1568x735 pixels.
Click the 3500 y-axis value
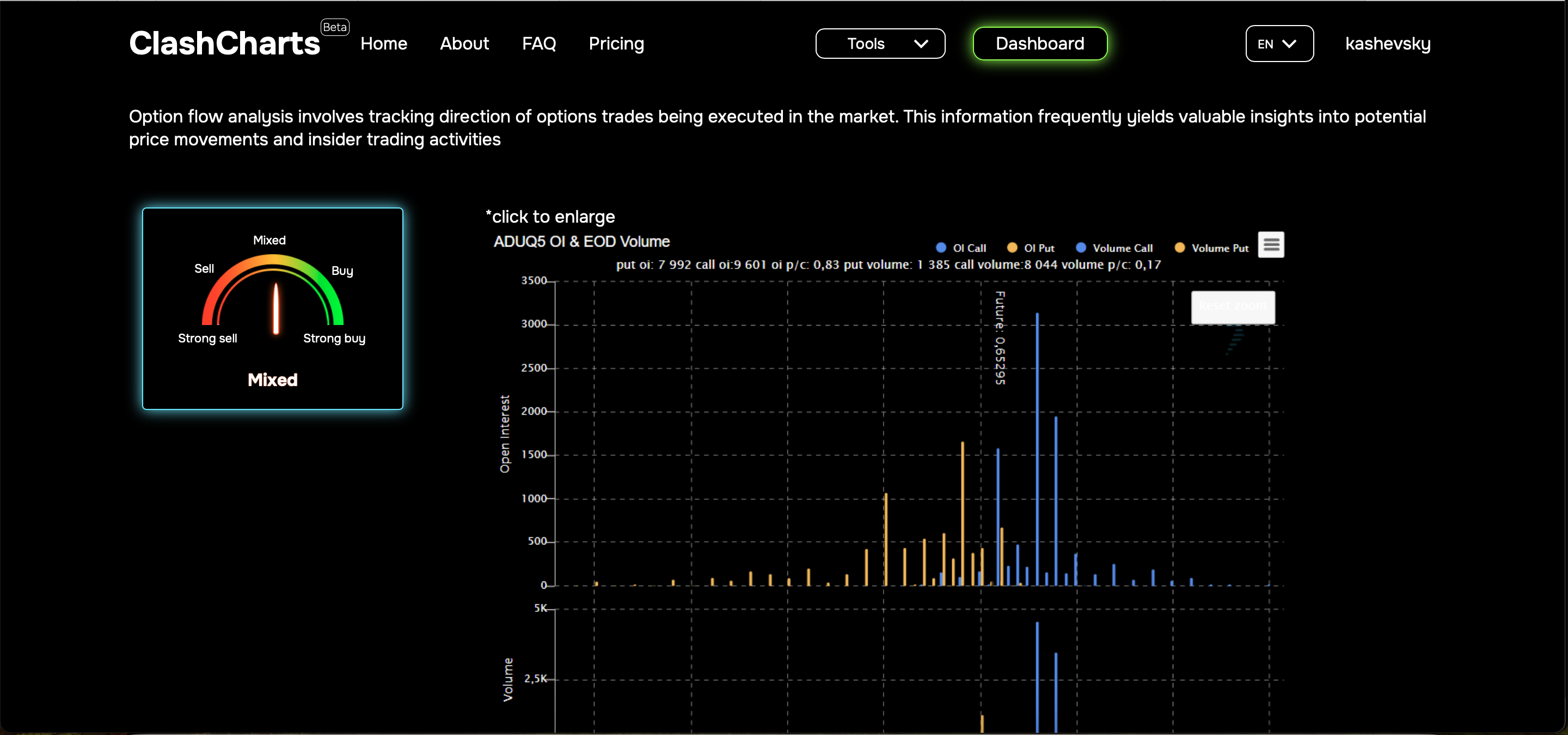click(534, 280)
